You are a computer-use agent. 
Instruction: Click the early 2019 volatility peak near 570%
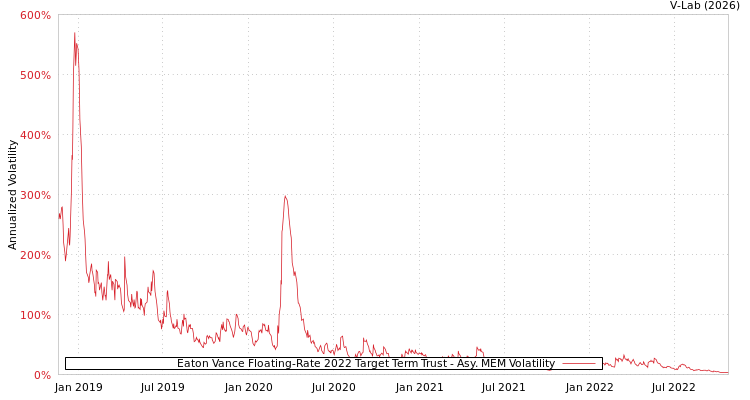pyautogui.click(x=75, y=33)
